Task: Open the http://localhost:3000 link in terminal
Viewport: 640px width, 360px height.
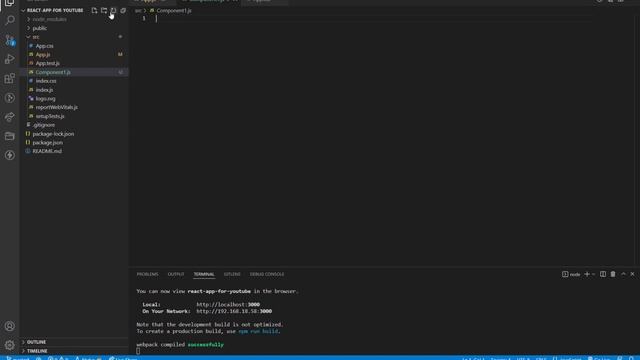Action: click(x=228, y=304)
